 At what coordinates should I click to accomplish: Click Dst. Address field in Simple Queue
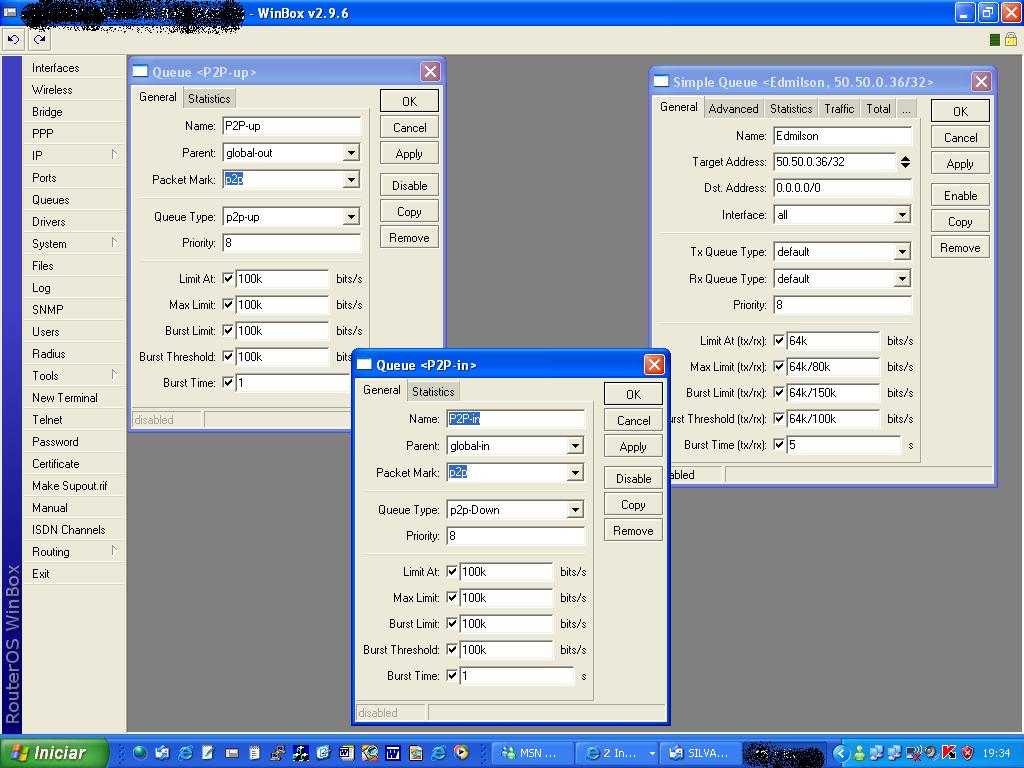point(842,188)
